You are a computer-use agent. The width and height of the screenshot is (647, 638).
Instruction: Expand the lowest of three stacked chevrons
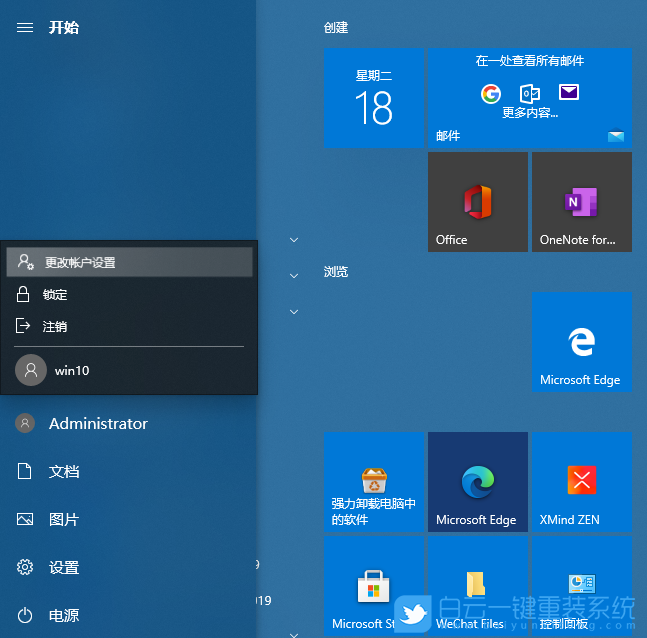294,311
